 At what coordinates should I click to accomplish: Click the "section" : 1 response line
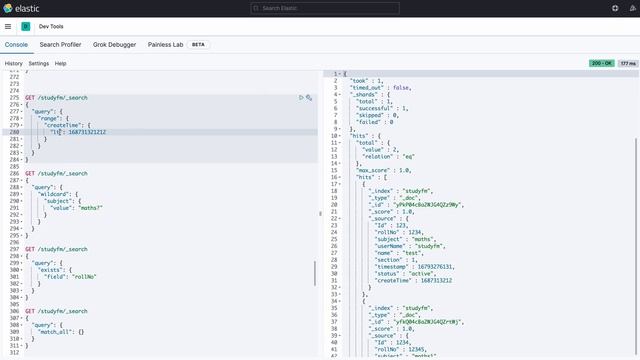point(396,260)
